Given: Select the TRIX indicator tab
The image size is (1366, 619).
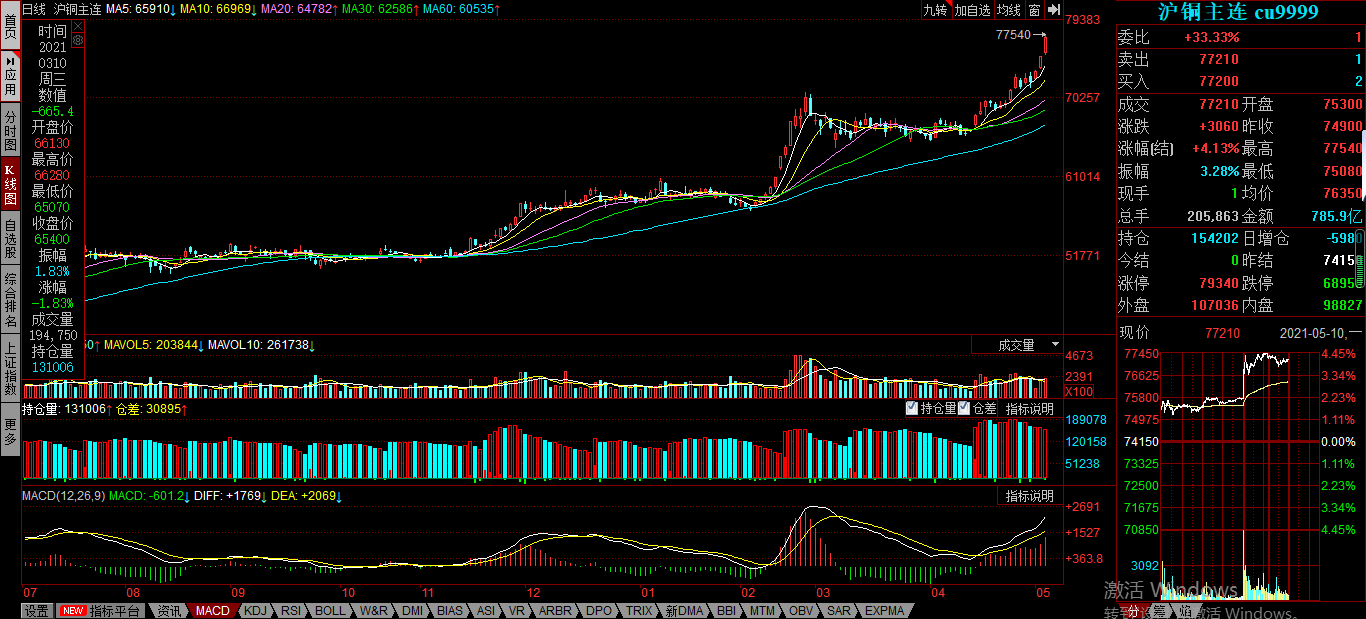Looking at the screenshot, I should pyautogui.click(x=639, y=611).
